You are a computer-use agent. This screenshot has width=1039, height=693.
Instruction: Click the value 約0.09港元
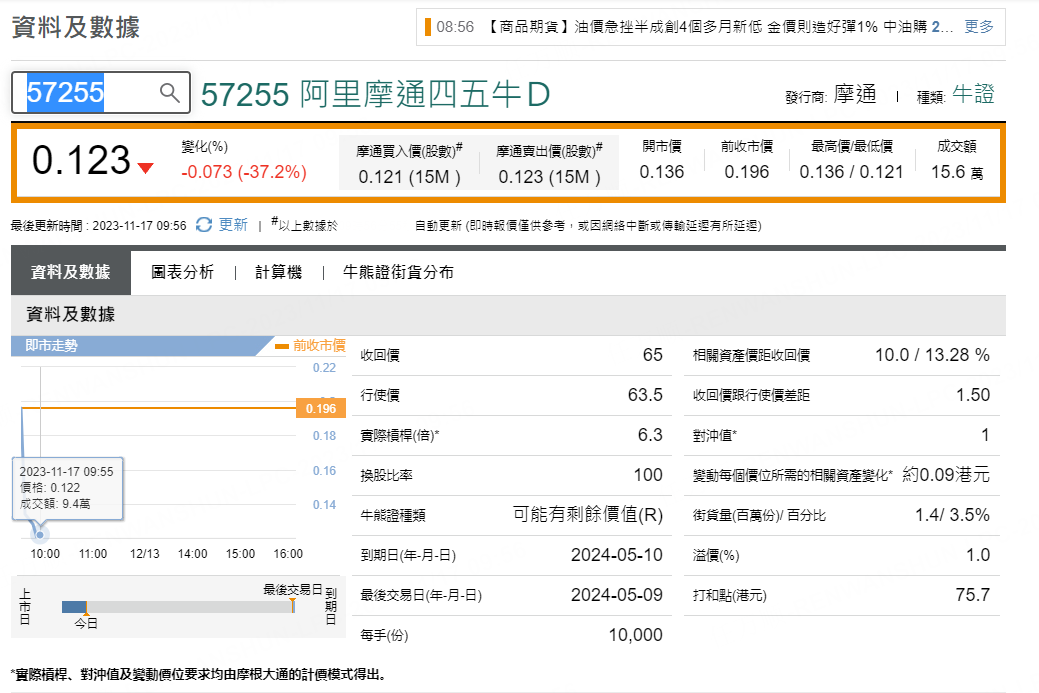click(x=946, y=474)
